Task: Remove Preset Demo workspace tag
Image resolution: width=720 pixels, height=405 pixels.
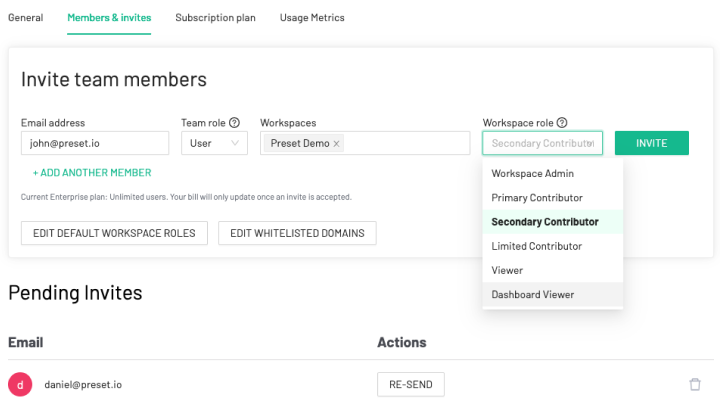Action: (336, 144)
